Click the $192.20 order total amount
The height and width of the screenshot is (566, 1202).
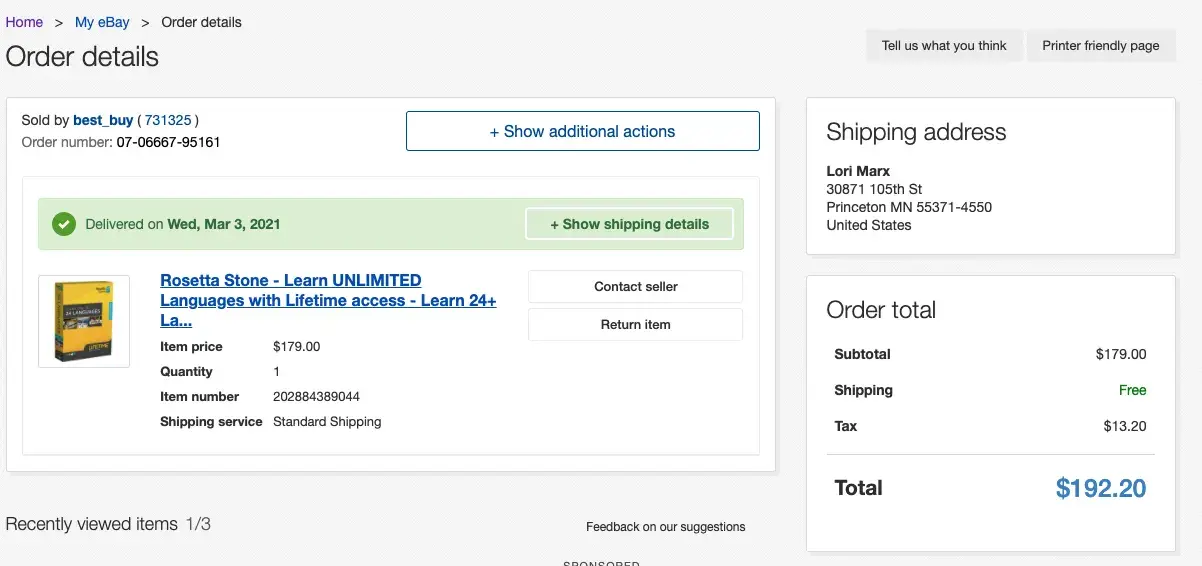pyautogui.click(x=1100, y=488)
